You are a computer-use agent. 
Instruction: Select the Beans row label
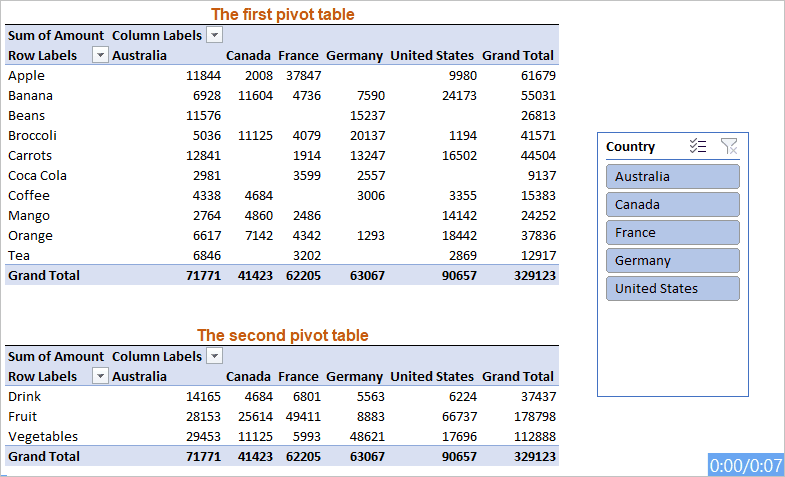click(27, 116)
